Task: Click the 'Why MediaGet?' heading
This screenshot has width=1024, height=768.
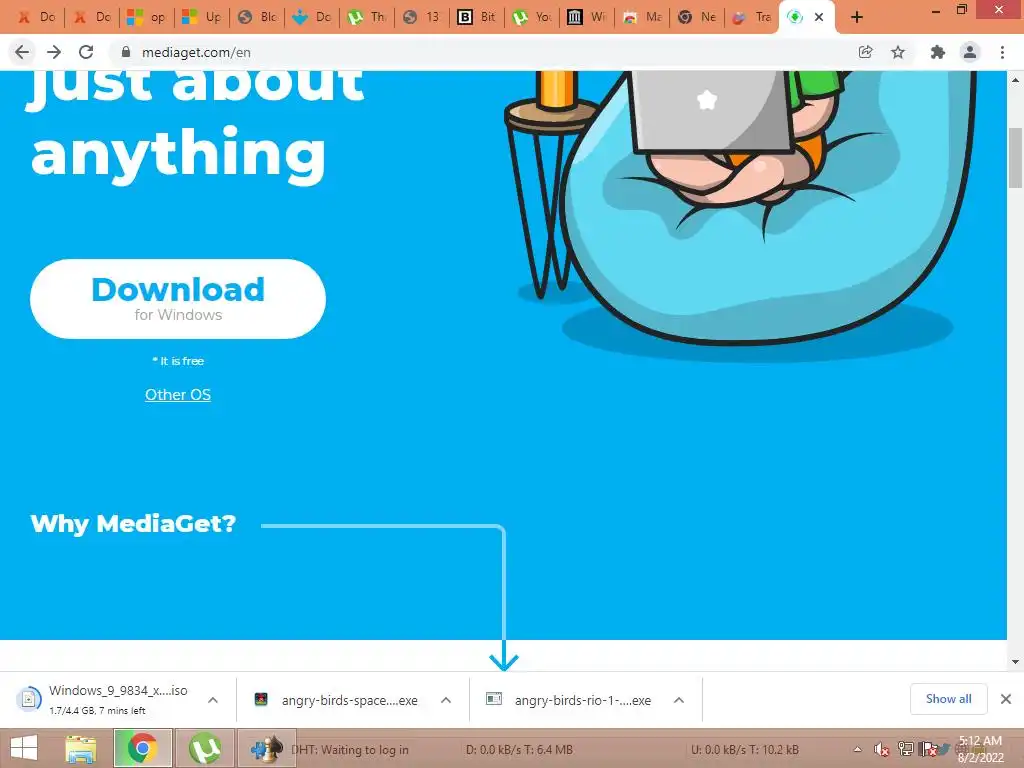Action: click(133, 524)
